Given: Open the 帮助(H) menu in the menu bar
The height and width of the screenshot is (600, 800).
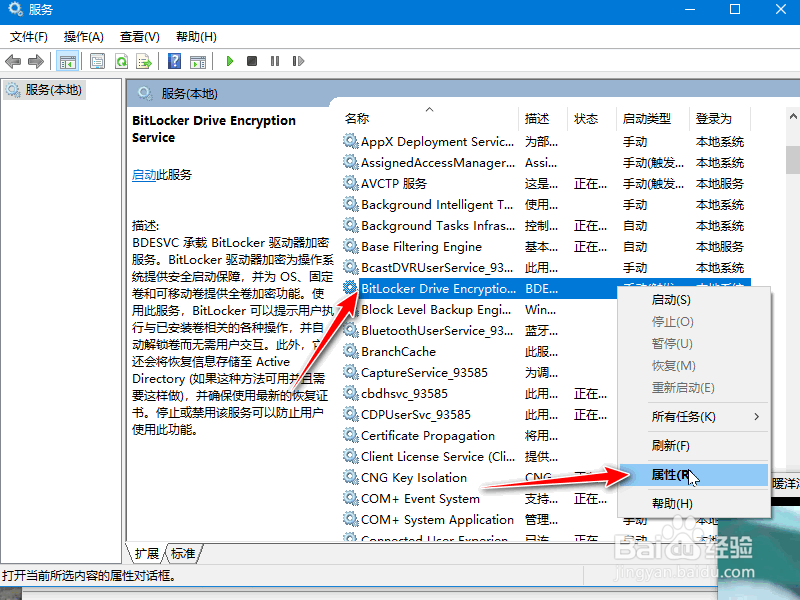Looking at the screenshot, I should [x=196, y=37].
